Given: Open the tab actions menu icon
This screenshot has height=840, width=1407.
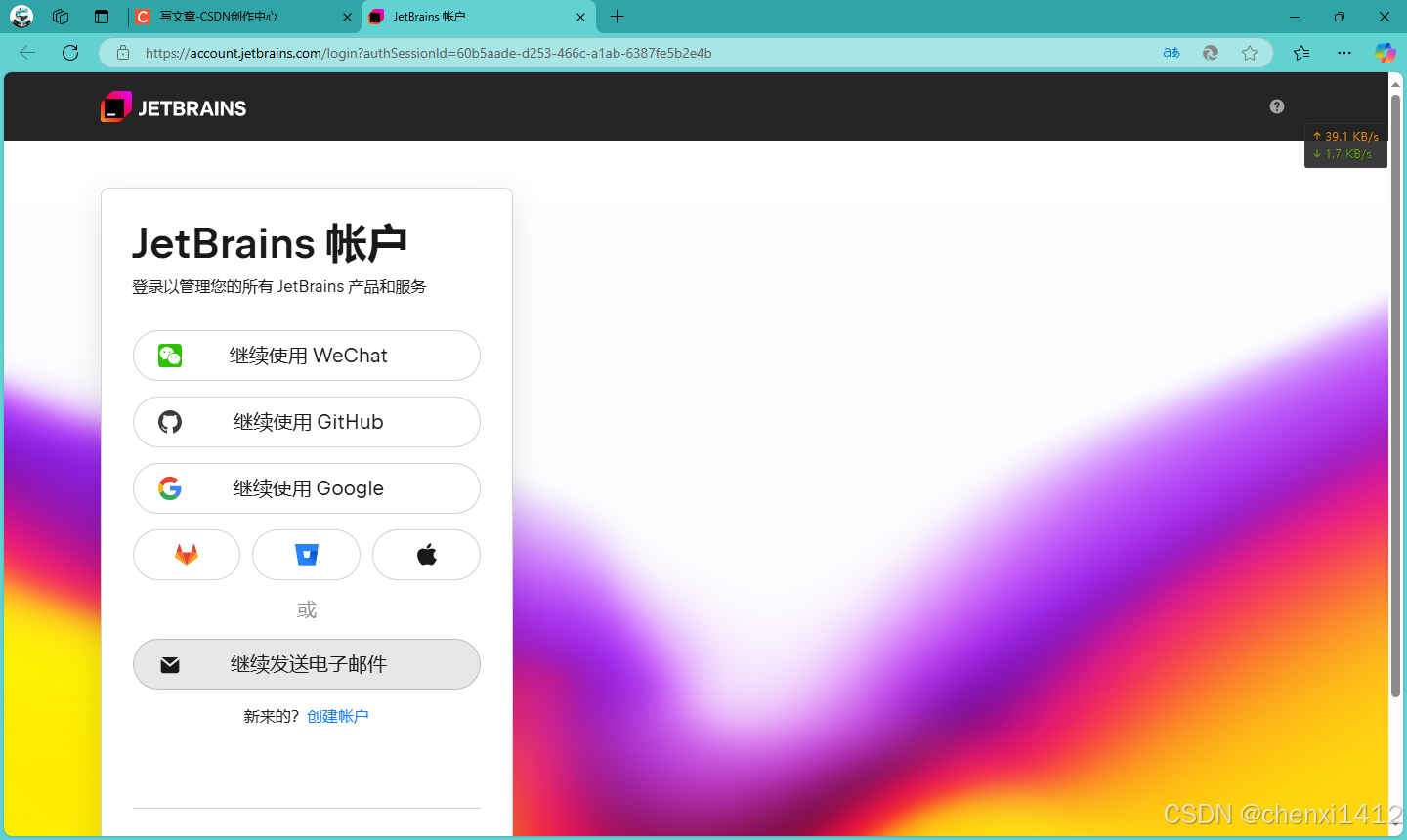Looking at the screenshot, I should point(102,17).
